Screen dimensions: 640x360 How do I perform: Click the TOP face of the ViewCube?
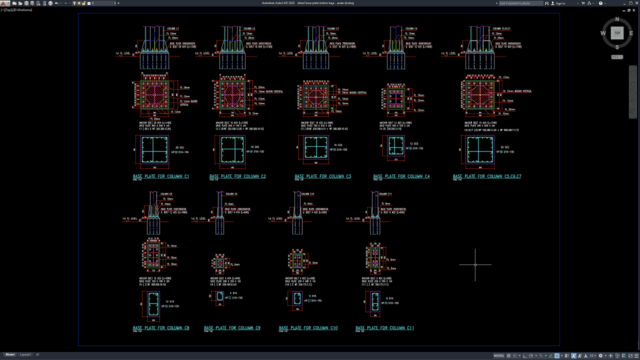617,33
